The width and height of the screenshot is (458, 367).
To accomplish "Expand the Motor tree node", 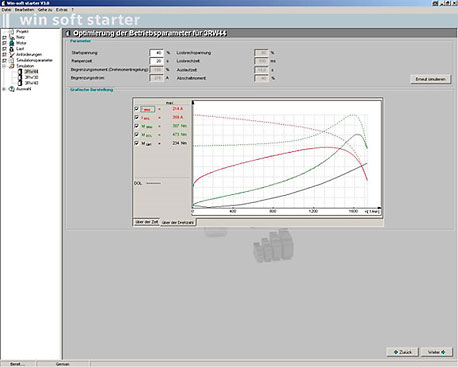I will [4, 43].
